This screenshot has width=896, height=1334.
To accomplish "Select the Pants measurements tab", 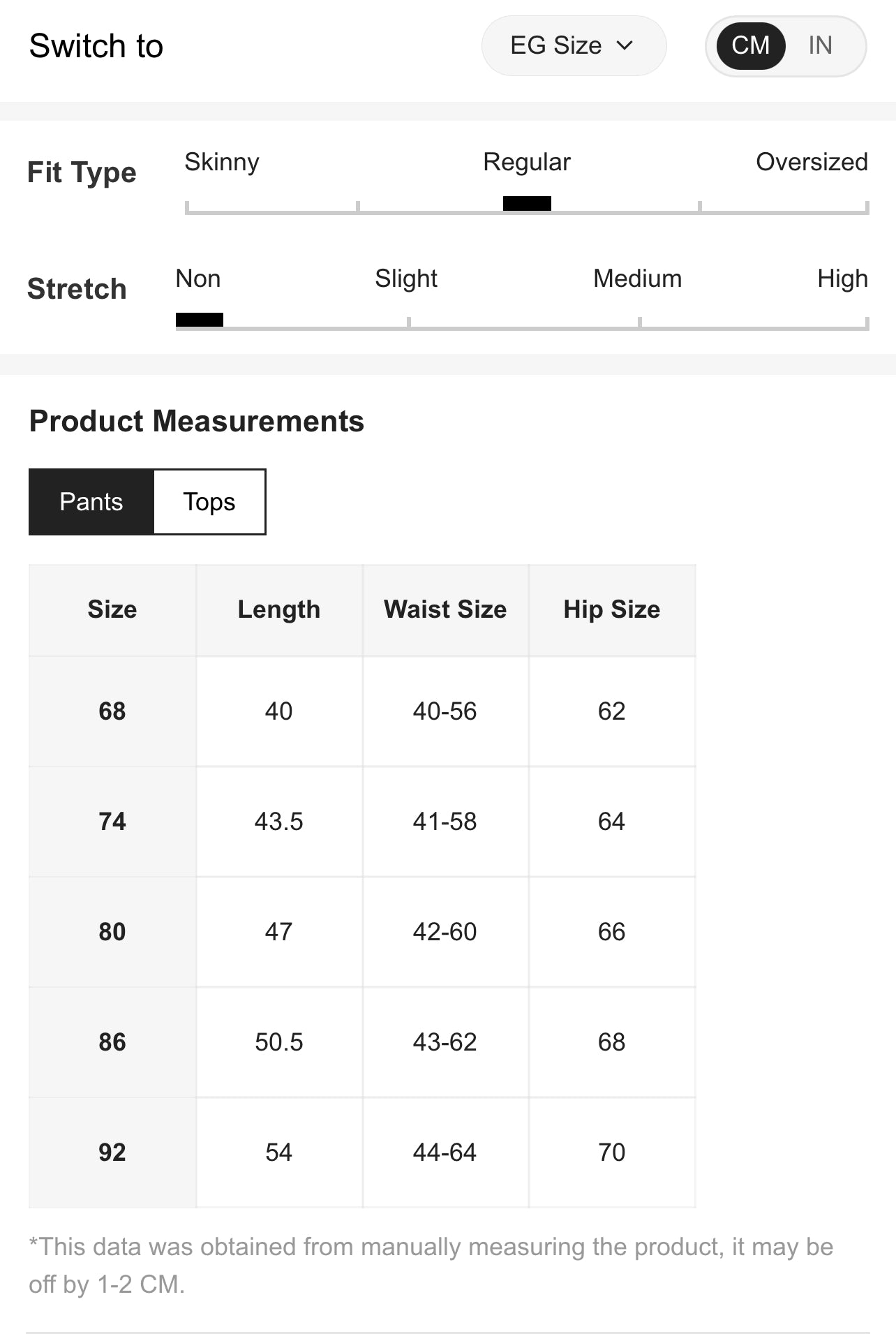I will (91, 502).
